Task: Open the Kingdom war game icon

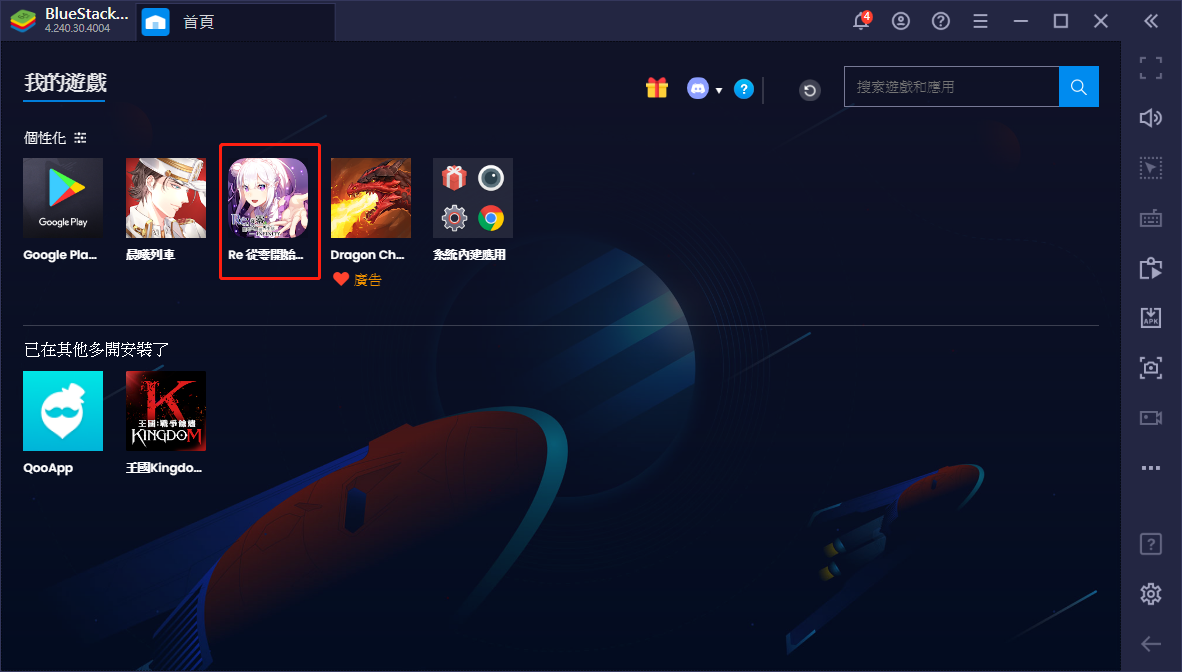Action: (x=166, y=411)
